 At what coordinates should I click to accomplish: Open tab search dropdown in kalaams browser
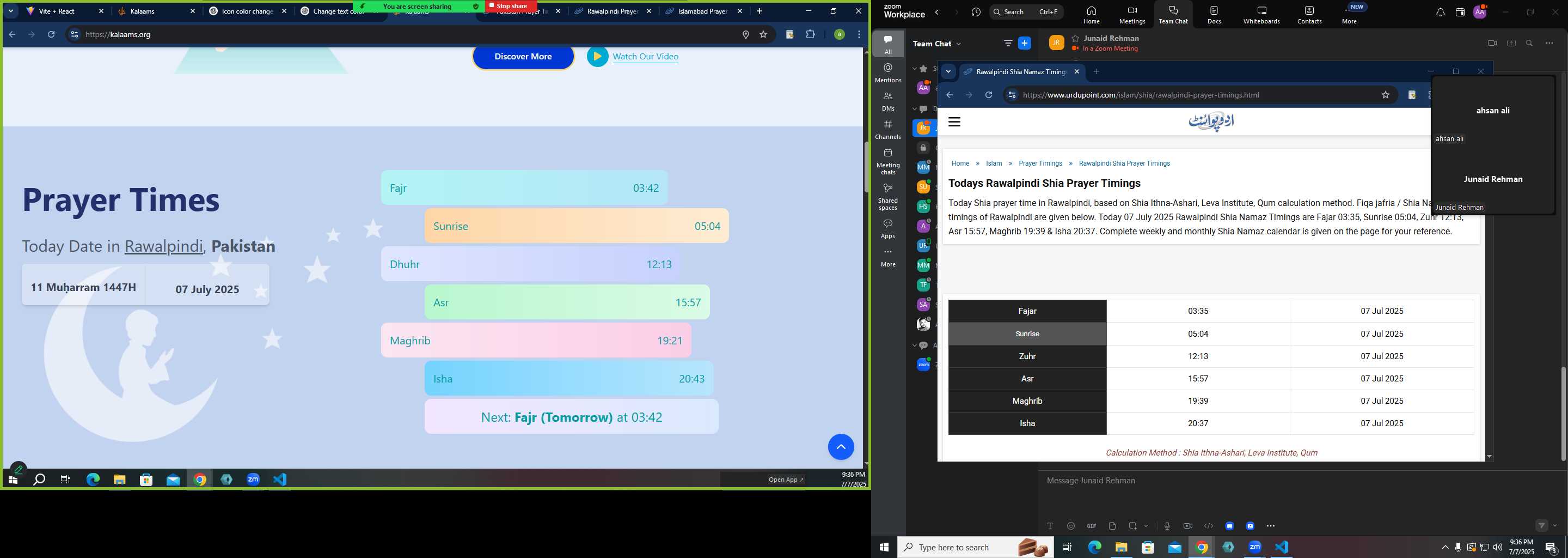point(11,11)
